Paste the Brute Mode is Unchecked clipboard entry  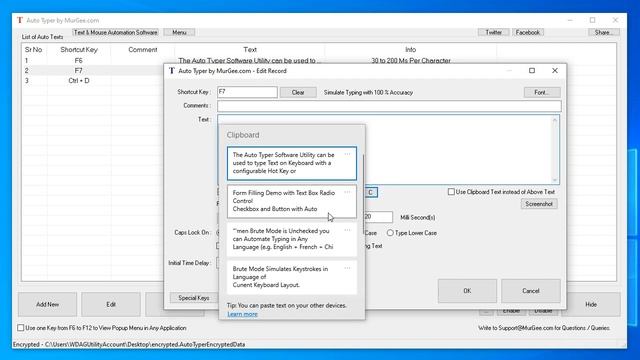tap(291, 239)
